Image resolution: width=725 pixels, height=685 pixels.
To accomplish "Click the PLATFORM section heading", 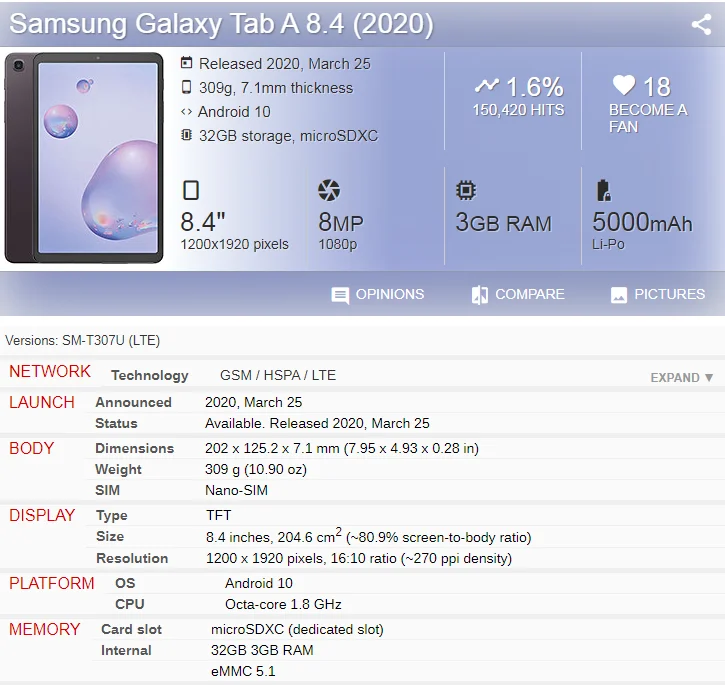I will pyautogui.click(x=51, y=583).
